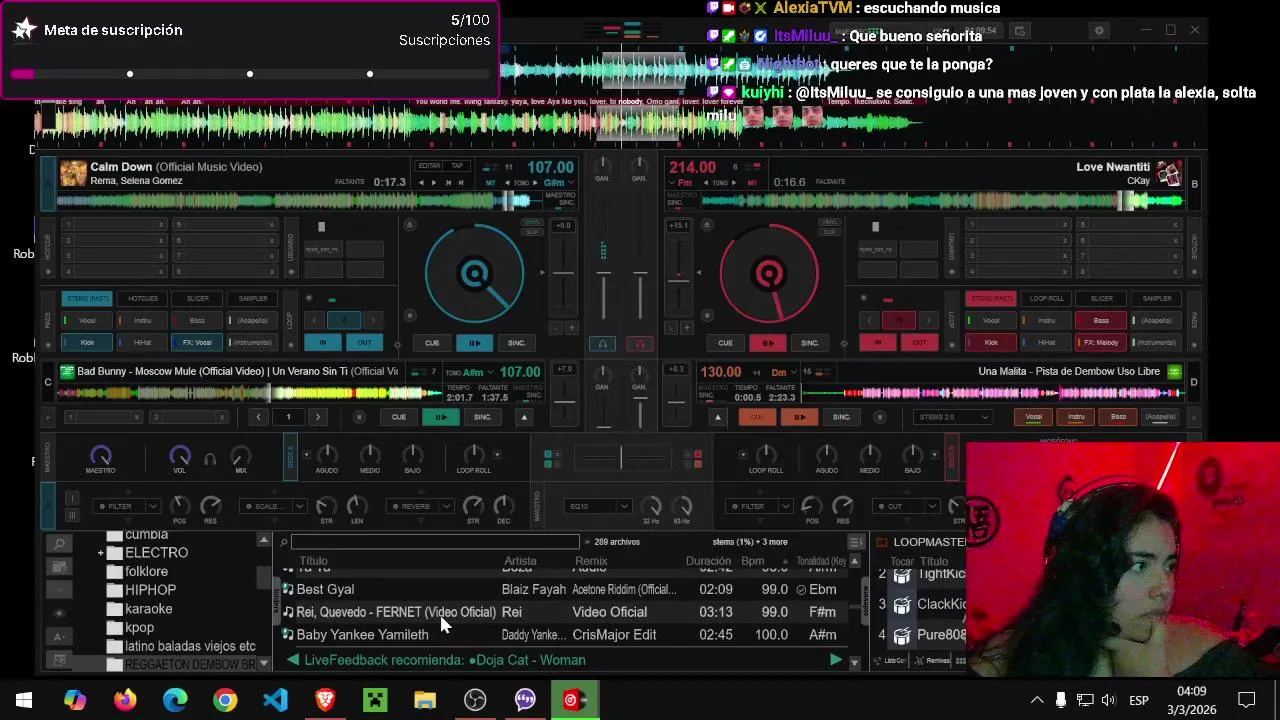Open the Dm key dropdown on deck D

[785, 372]
